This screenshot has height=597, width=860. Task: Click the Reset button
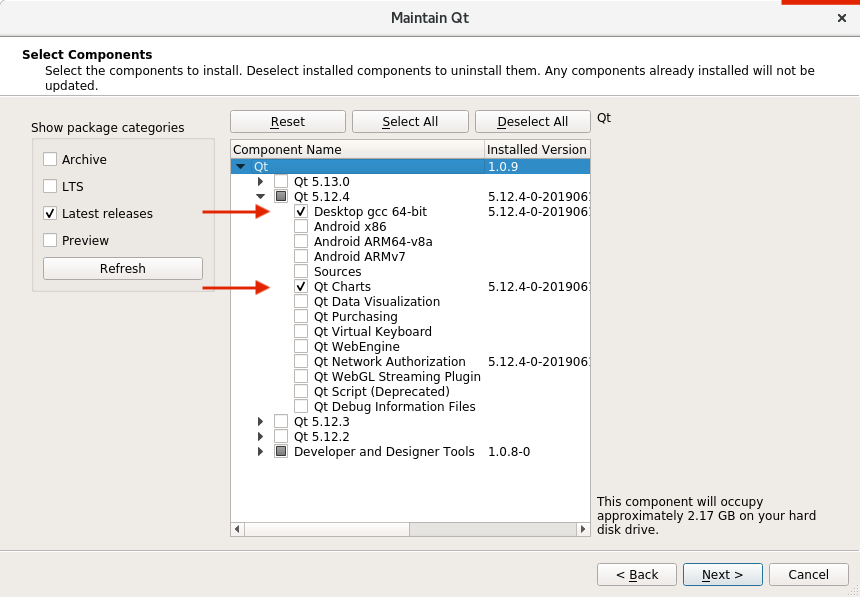click(288, 121)
